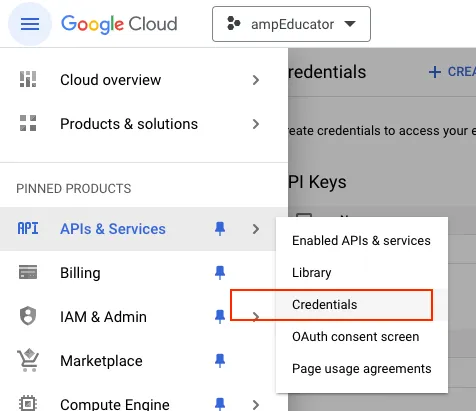Expand the Products & solutions chevron
This screenshot has height=411, width=476.
pyautogui.click(x=256, y=124)
